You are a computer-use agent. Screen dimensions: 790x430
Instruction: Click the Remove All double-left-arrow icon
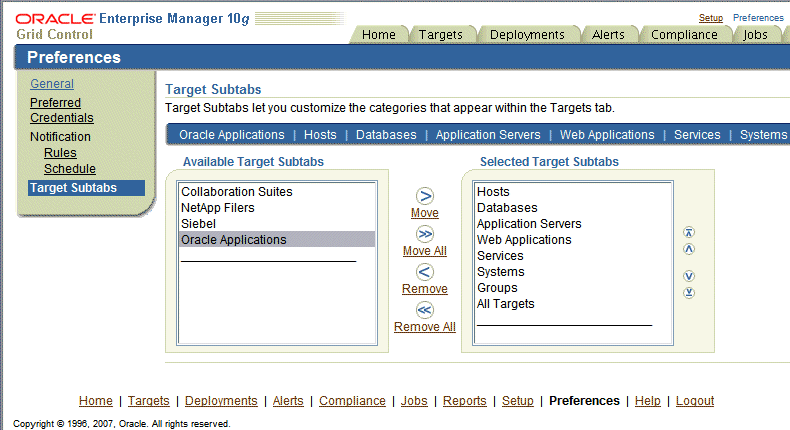pos(425,310)
